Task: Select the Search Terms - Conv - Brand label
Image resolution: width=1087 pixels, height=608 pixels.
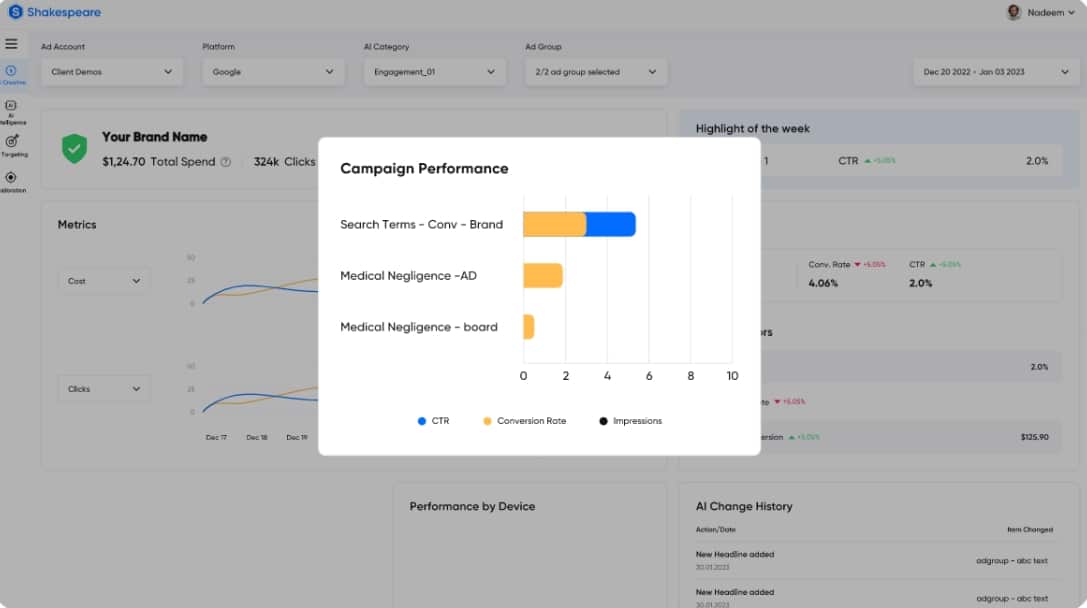Action: pyautogui.click(x=421, y=225)
